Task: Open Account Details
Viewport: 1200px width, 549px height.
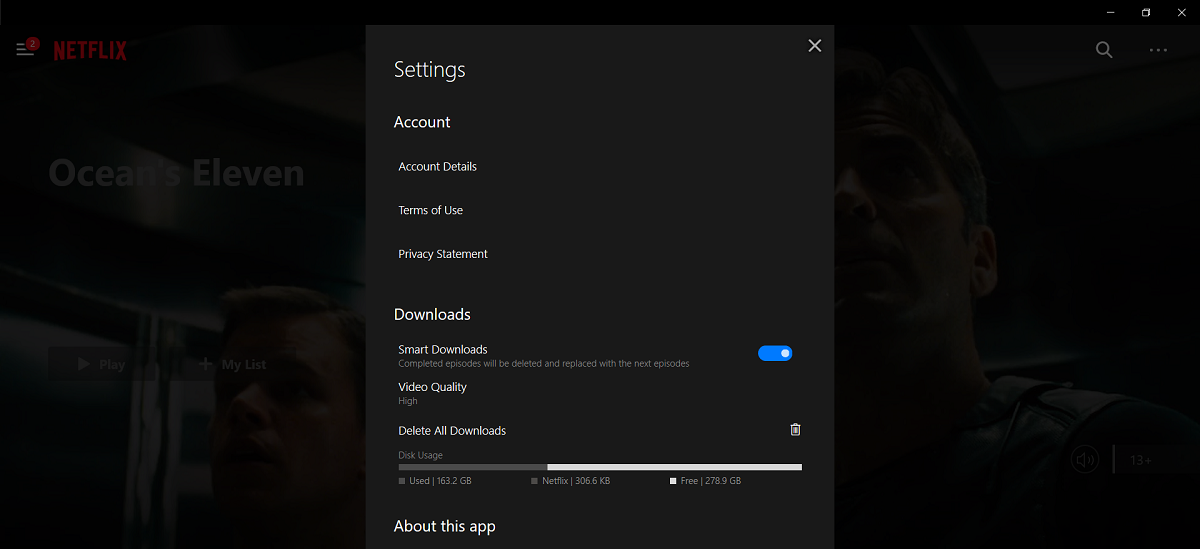Action: (x=437, y=167)
